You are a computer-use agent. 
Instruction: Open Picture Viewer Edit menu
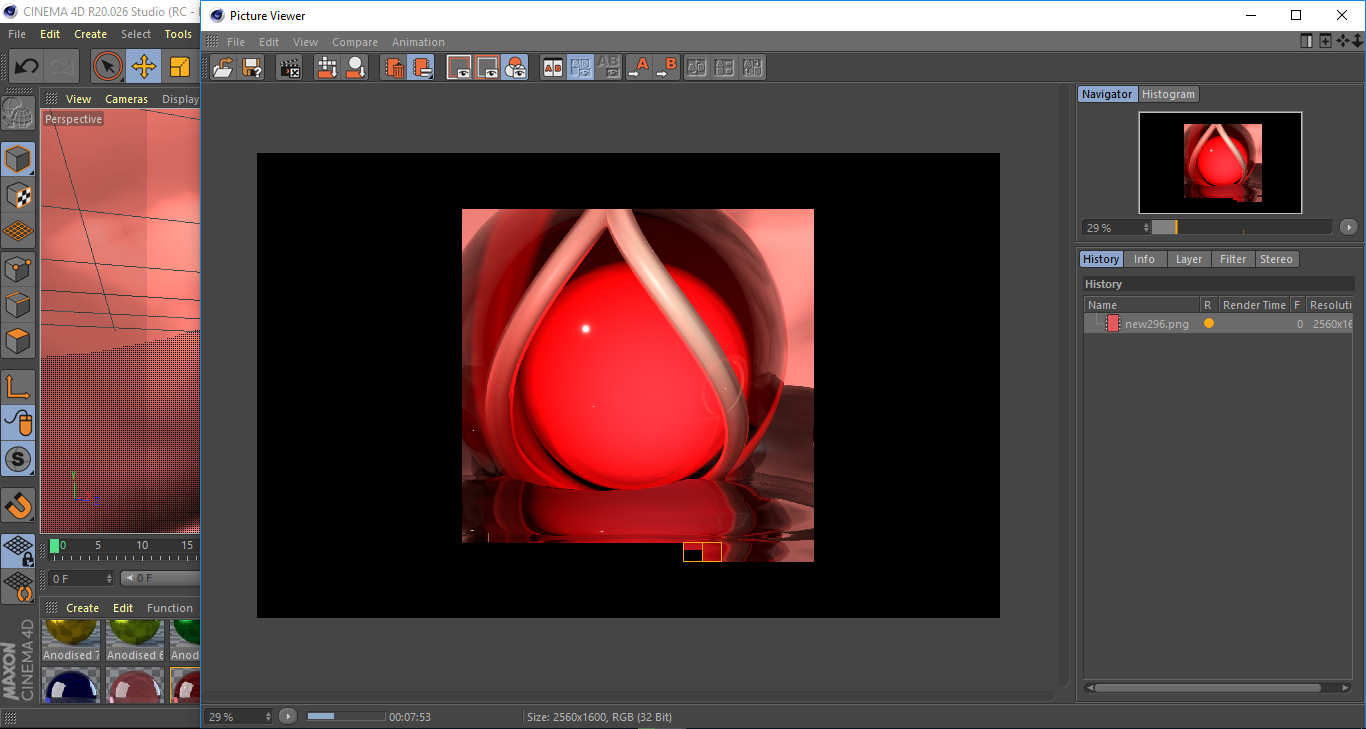point(269,42)
